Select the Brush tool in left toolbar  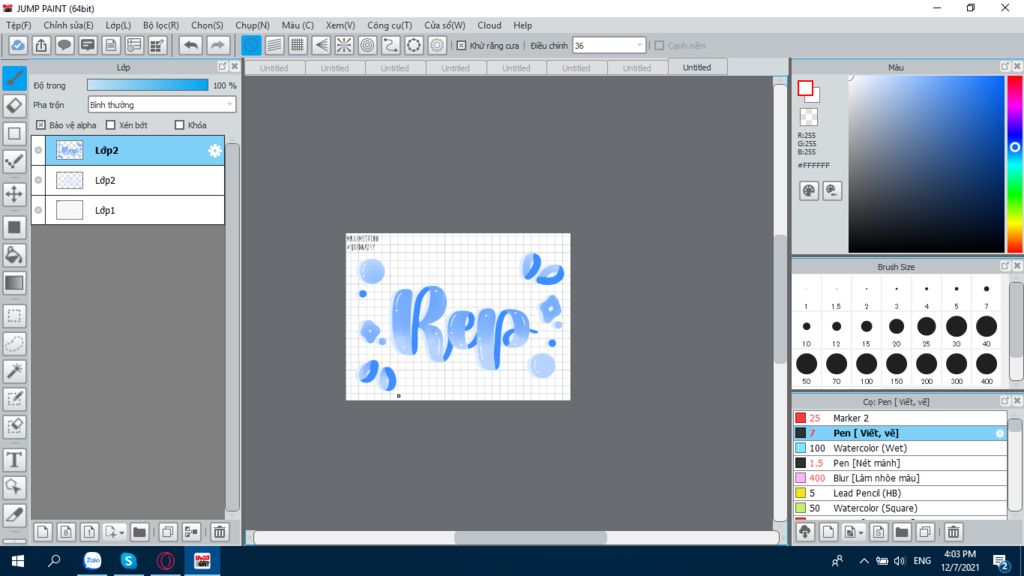(x=14, y=78)
